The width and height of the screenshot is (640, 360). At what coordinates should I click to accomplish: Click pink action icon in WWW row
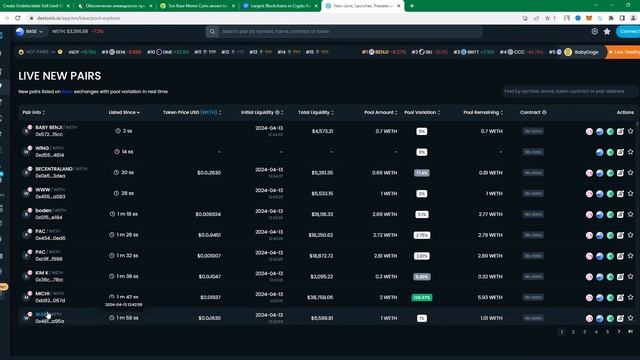click(x=589, y=194)
